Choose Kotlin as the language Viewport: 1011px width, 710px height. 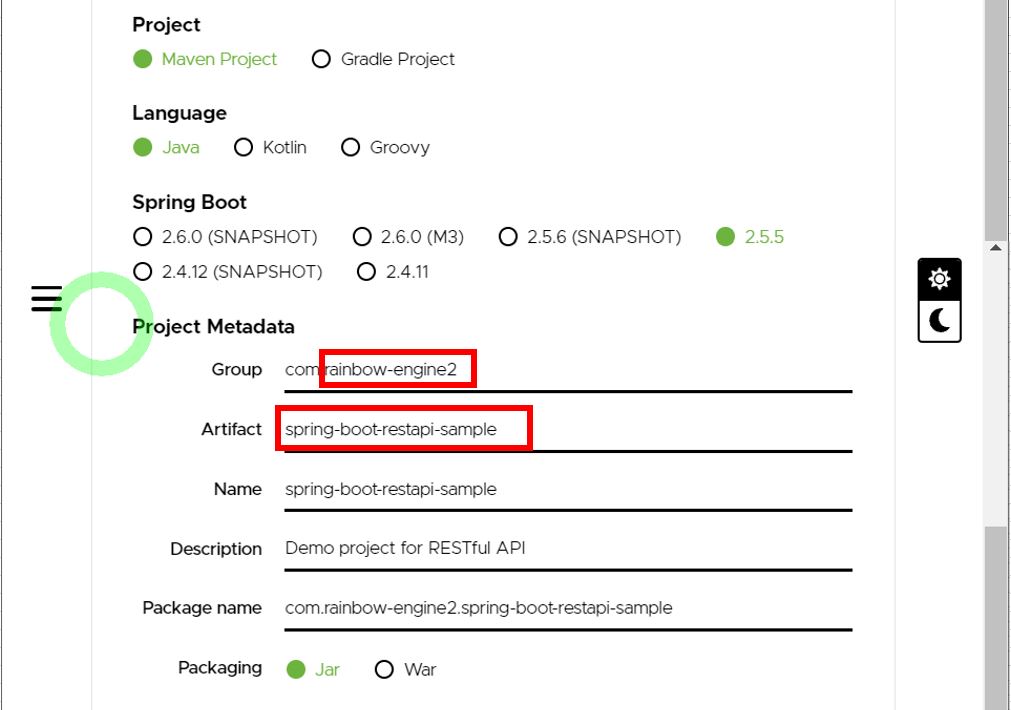(x=244, y=147)
